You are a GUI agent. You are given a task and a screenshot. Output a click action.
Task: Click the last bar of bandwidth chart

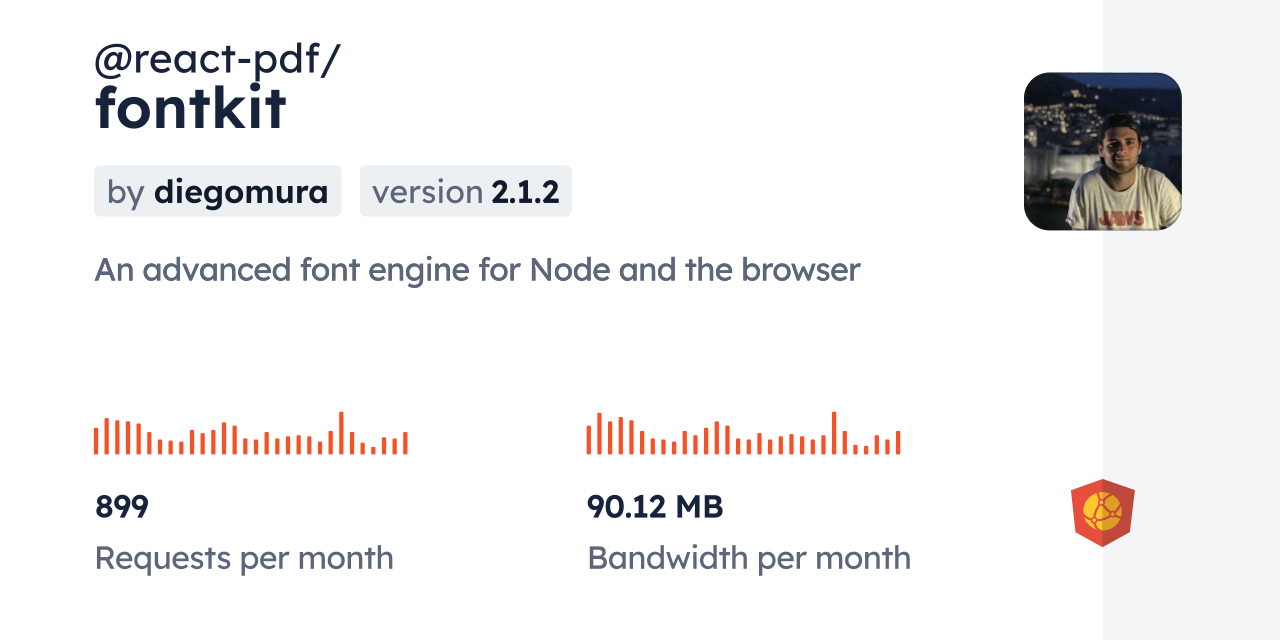(x=898, y=443)
